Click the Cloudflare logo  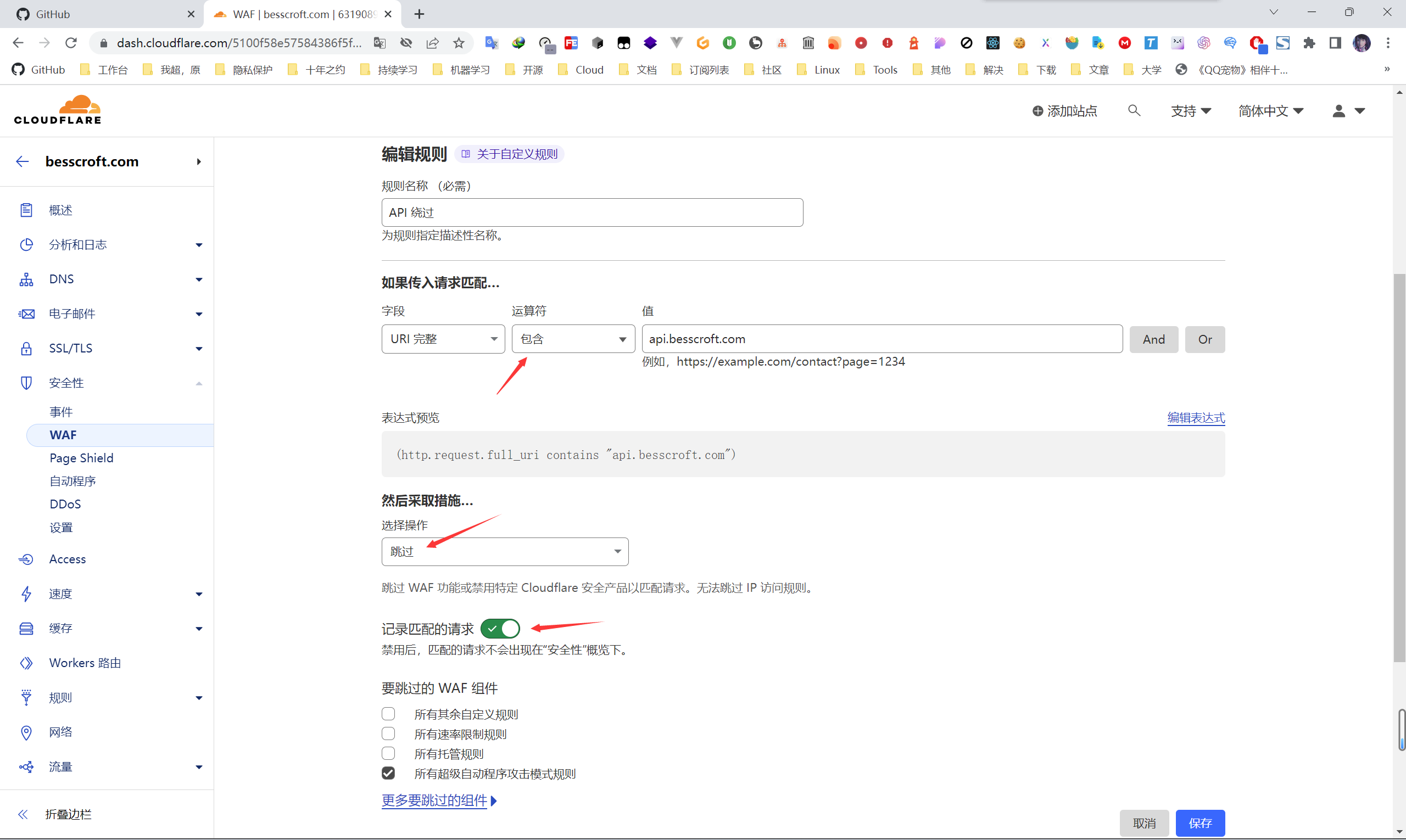[58, 110]
